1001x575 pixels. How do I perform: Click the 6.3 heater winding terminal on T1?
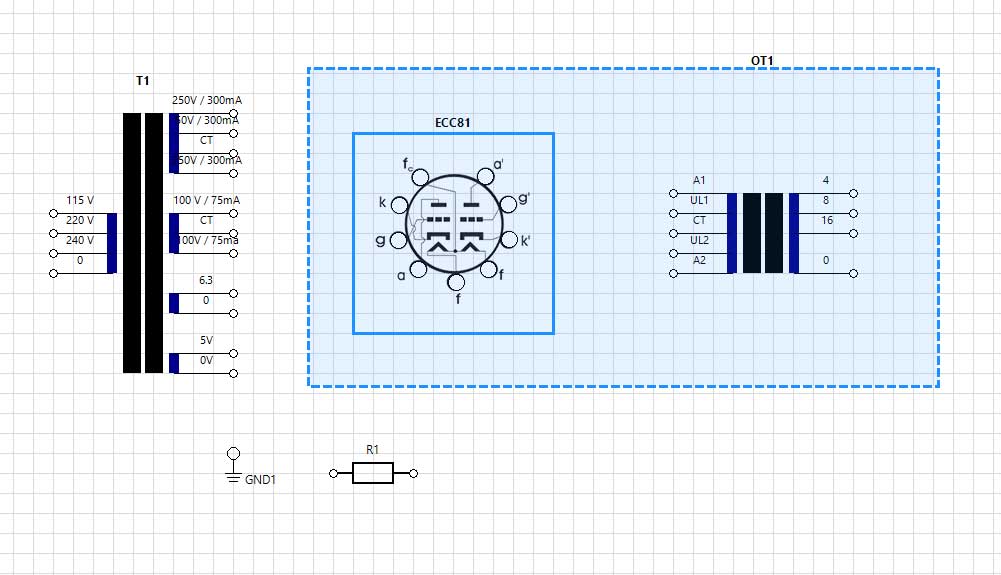point(234,293)
